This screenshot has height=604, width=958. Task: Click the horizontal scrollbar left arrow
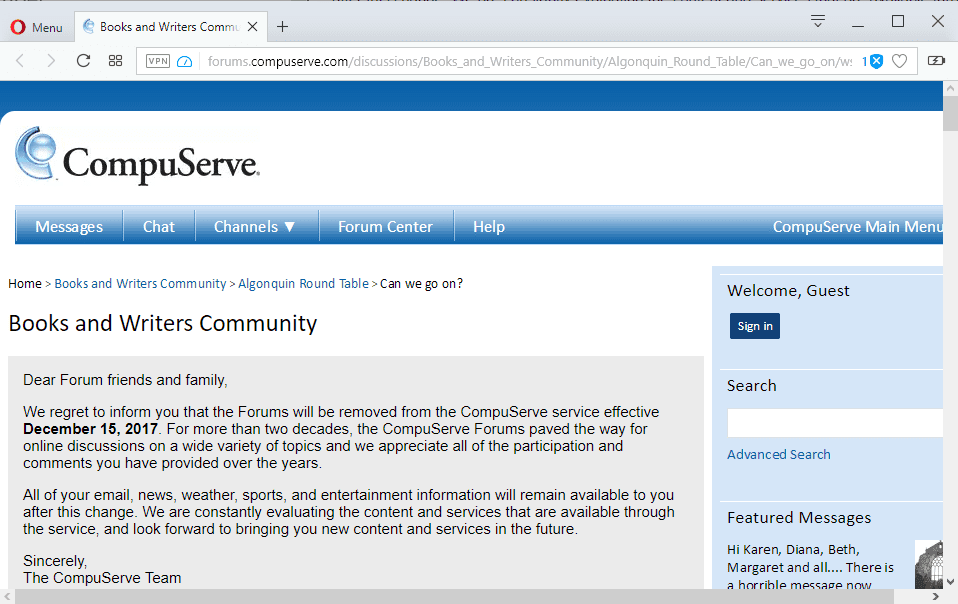[7, 597]
